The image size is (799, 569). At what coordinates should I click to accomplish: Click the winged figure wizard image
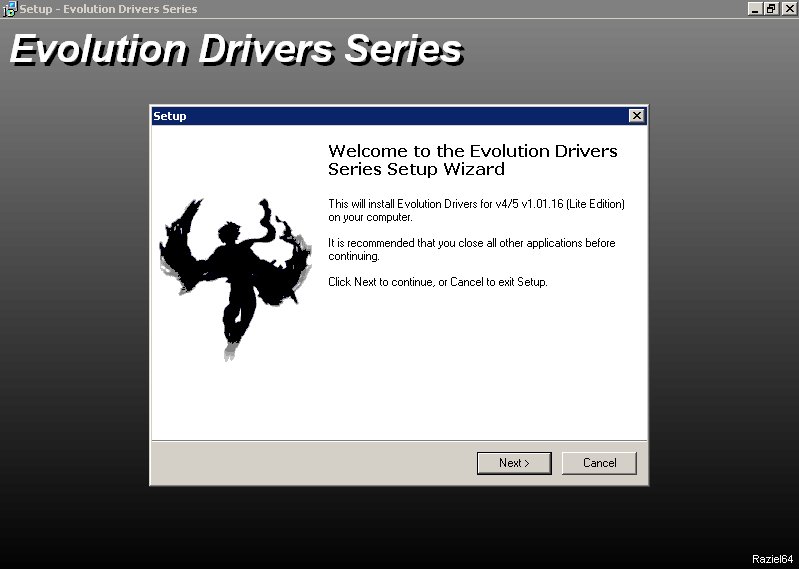pyautogui.click(x=235, y=279)
